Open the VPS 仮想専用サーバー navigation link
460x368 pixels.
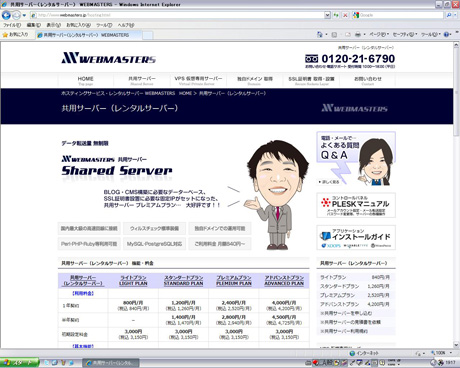(198, 80)
